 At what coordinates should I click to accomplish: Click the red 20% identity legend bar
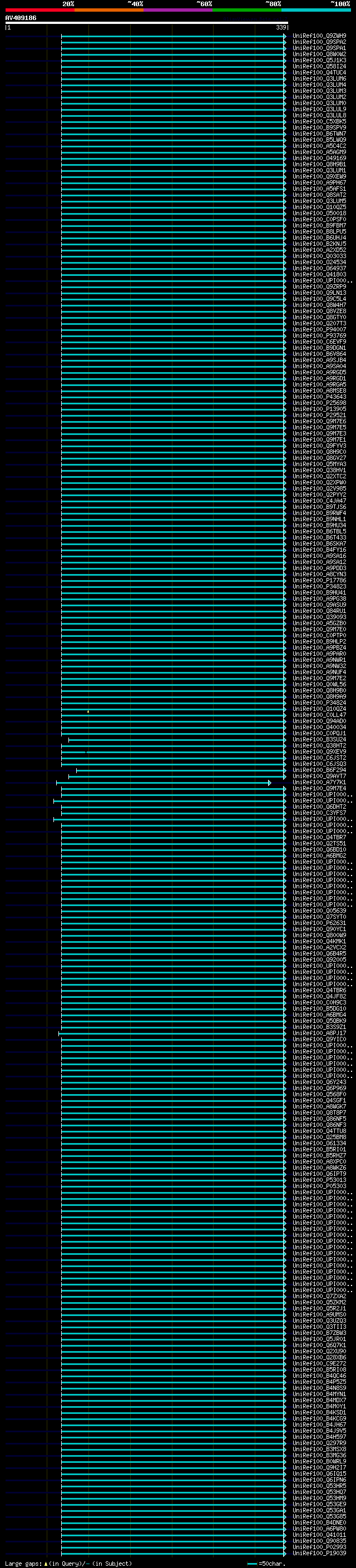click(39, 10)
